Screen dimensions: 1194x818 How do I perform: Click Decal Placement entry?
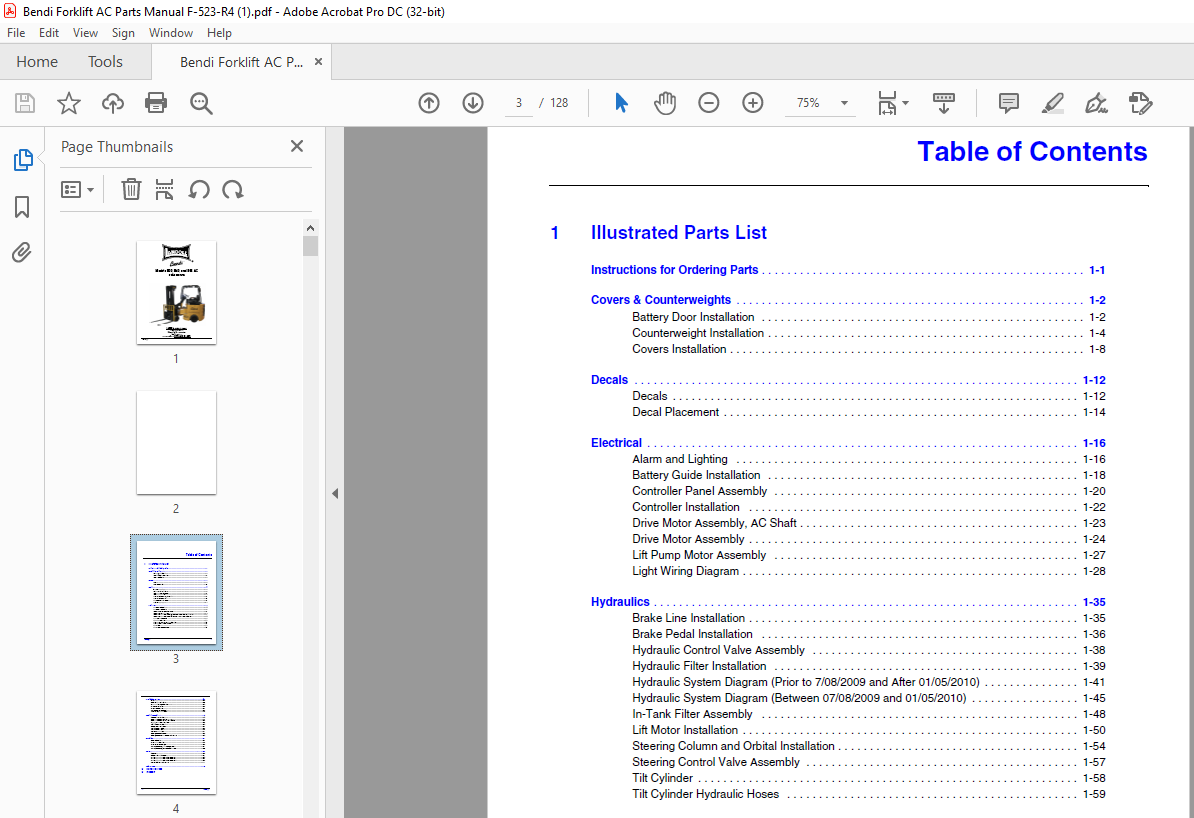pos(675,412)
